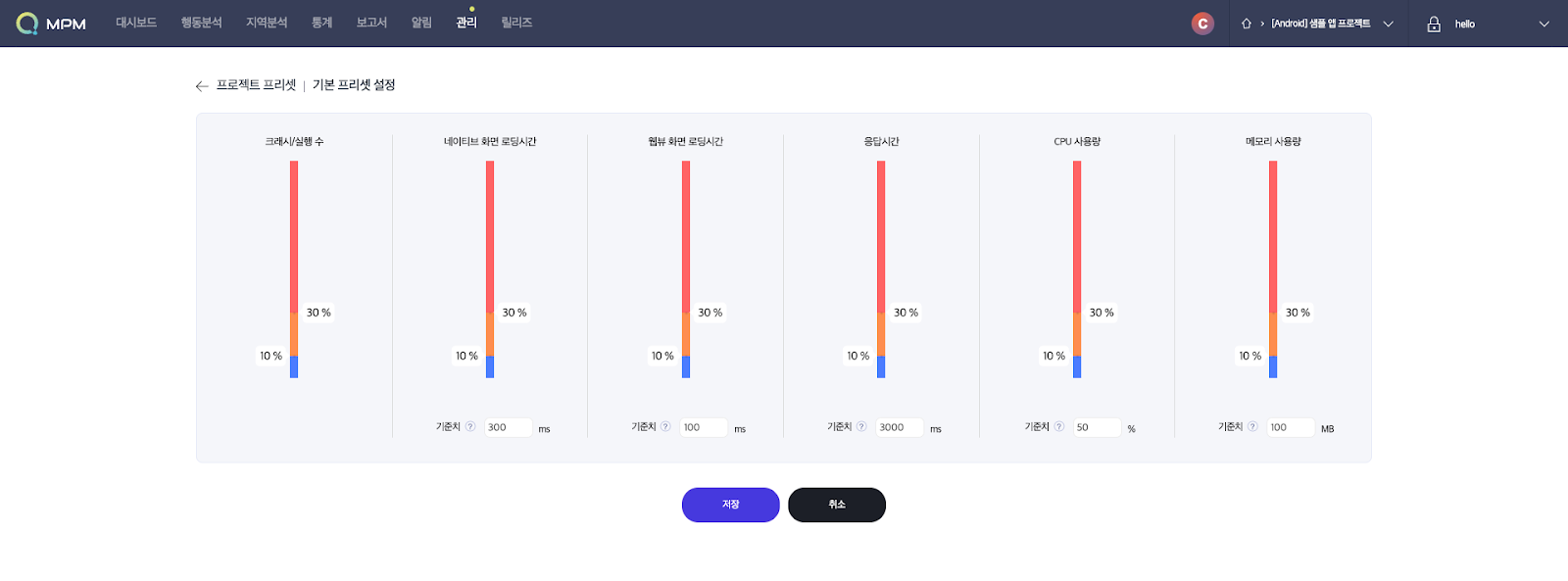Click help icon for CPU 사용량 기준치
The width and height of the screenshot is (1568, 581).
pyautogui.click(x=1058, y=426)
